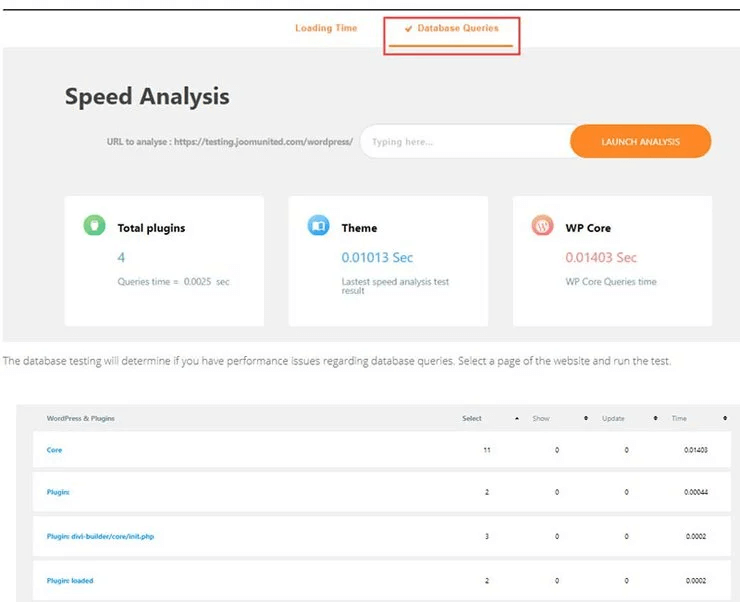The image size is (740, 602).
Task: Click the Update column header text
Action: [613, 418]
